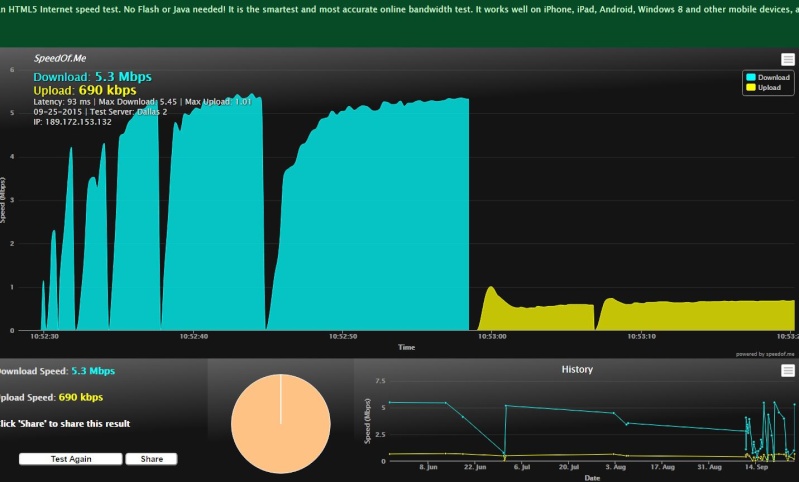Click the History chart title
The image size is (799, 482).
coord(577,369)
